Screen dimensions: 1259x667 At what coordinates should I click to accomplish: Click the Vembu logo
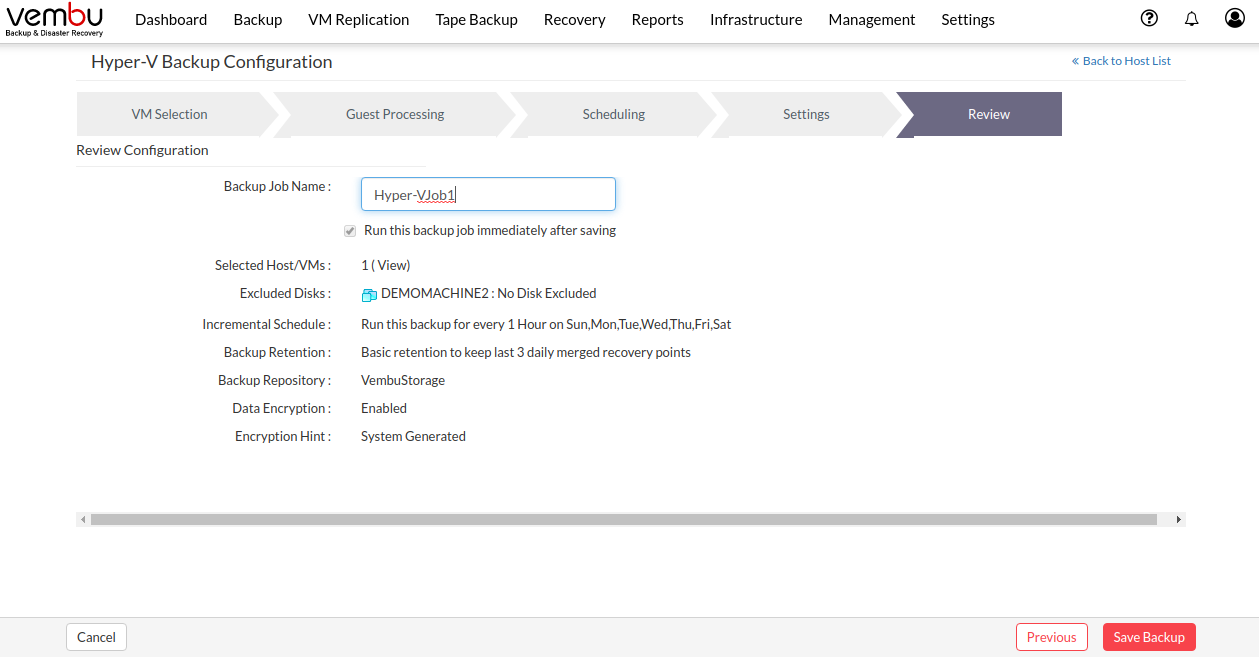coord(54,20)
